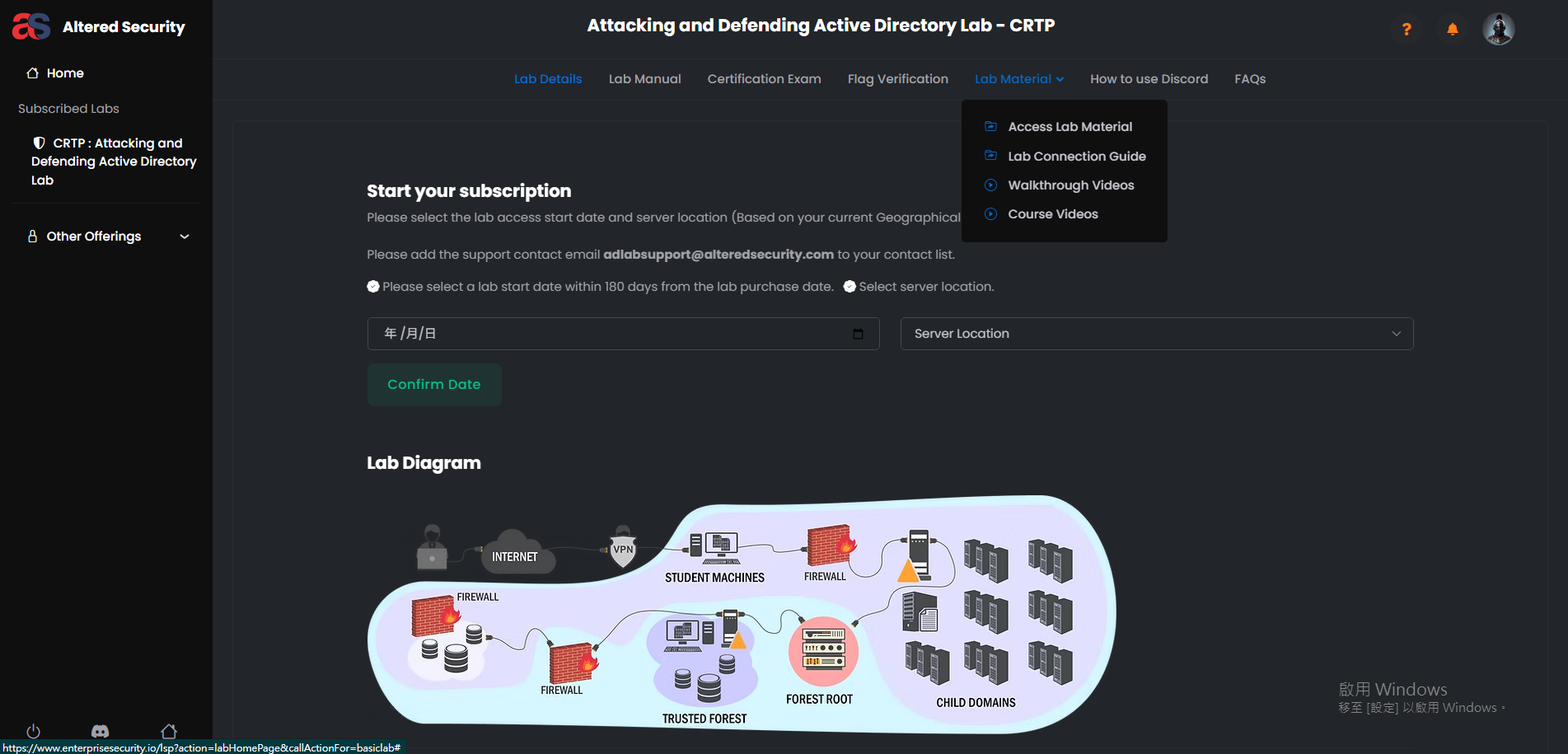Open the CRTP lab in Subscribed Labs

pyautogui.click(x=114, y=162)
